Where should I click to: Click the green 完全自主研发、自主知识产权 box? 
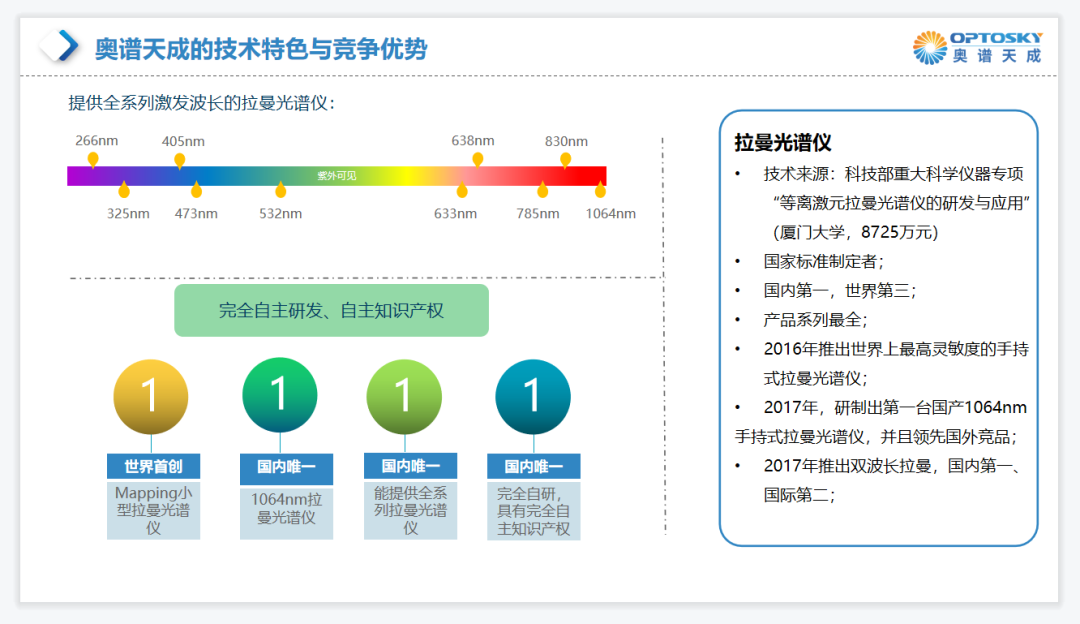(331, 311)
